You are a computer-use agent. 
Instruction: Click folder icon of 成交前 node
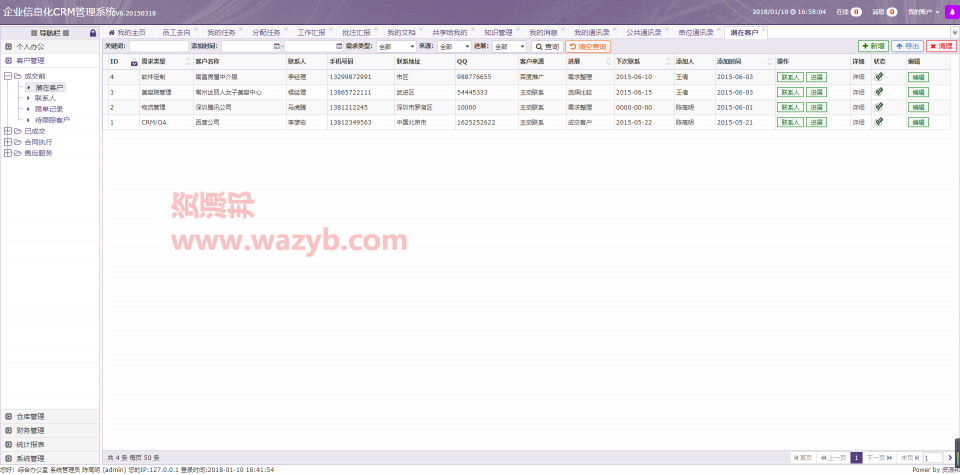click(18, 76)
